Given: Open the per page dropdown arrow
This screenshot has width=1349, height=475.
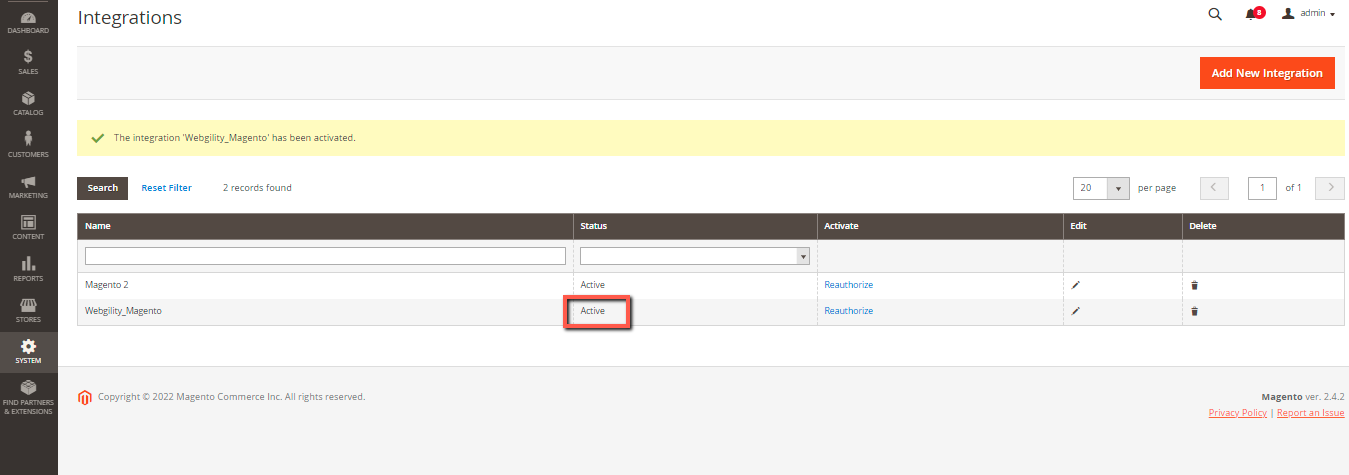Looking at the screenshot, I should click(x=1119, y=188).
